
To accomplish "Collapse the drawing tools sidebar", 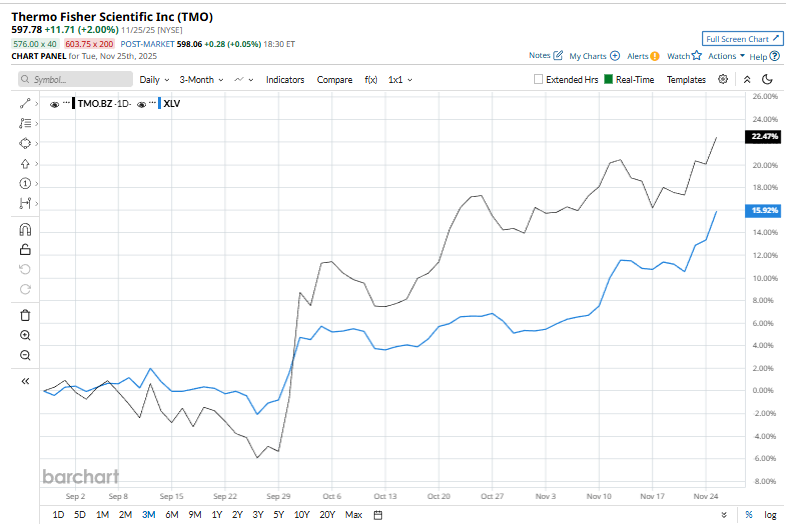I will click(x=25, y=381).
